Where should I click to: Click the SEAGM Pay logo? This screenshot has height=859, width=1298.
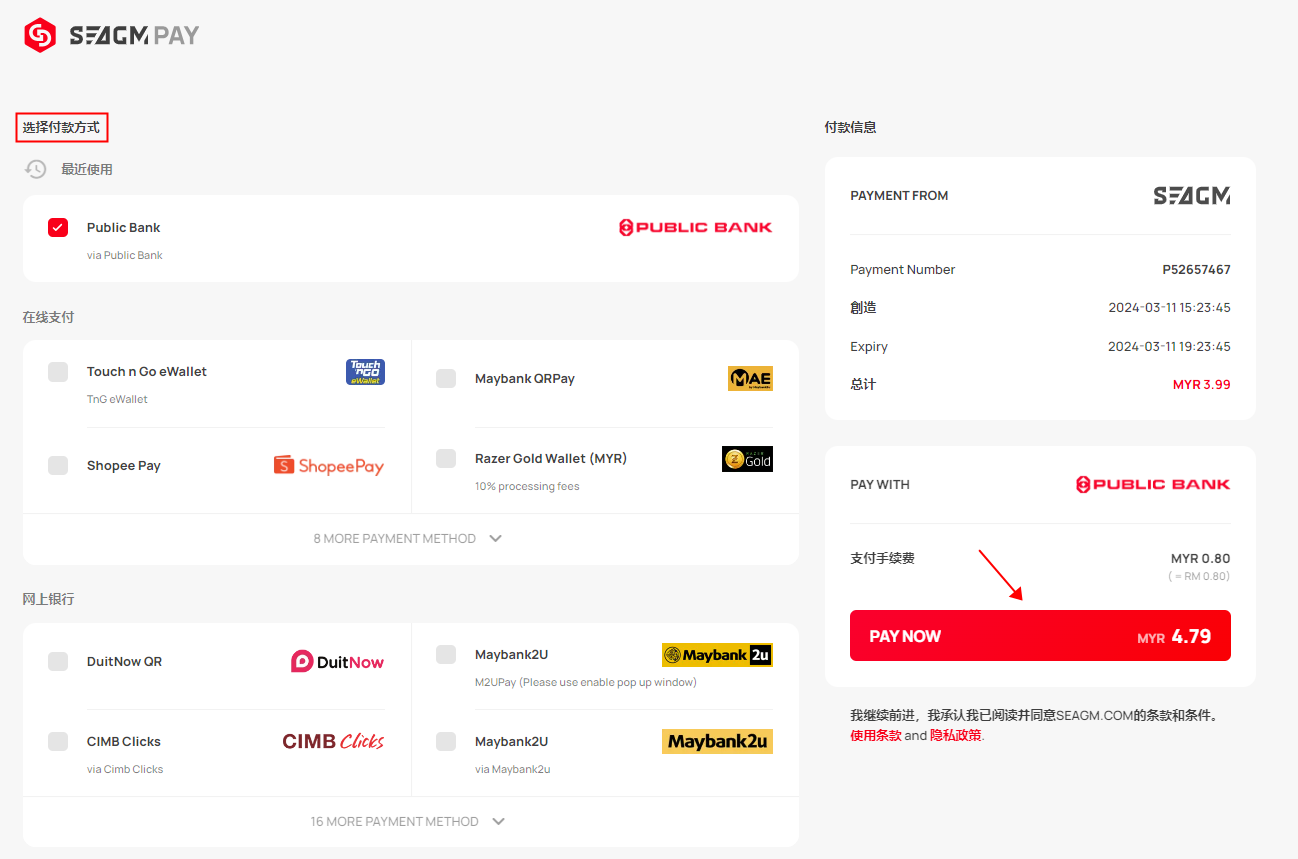pyautogui.click(x=112, y=35)
